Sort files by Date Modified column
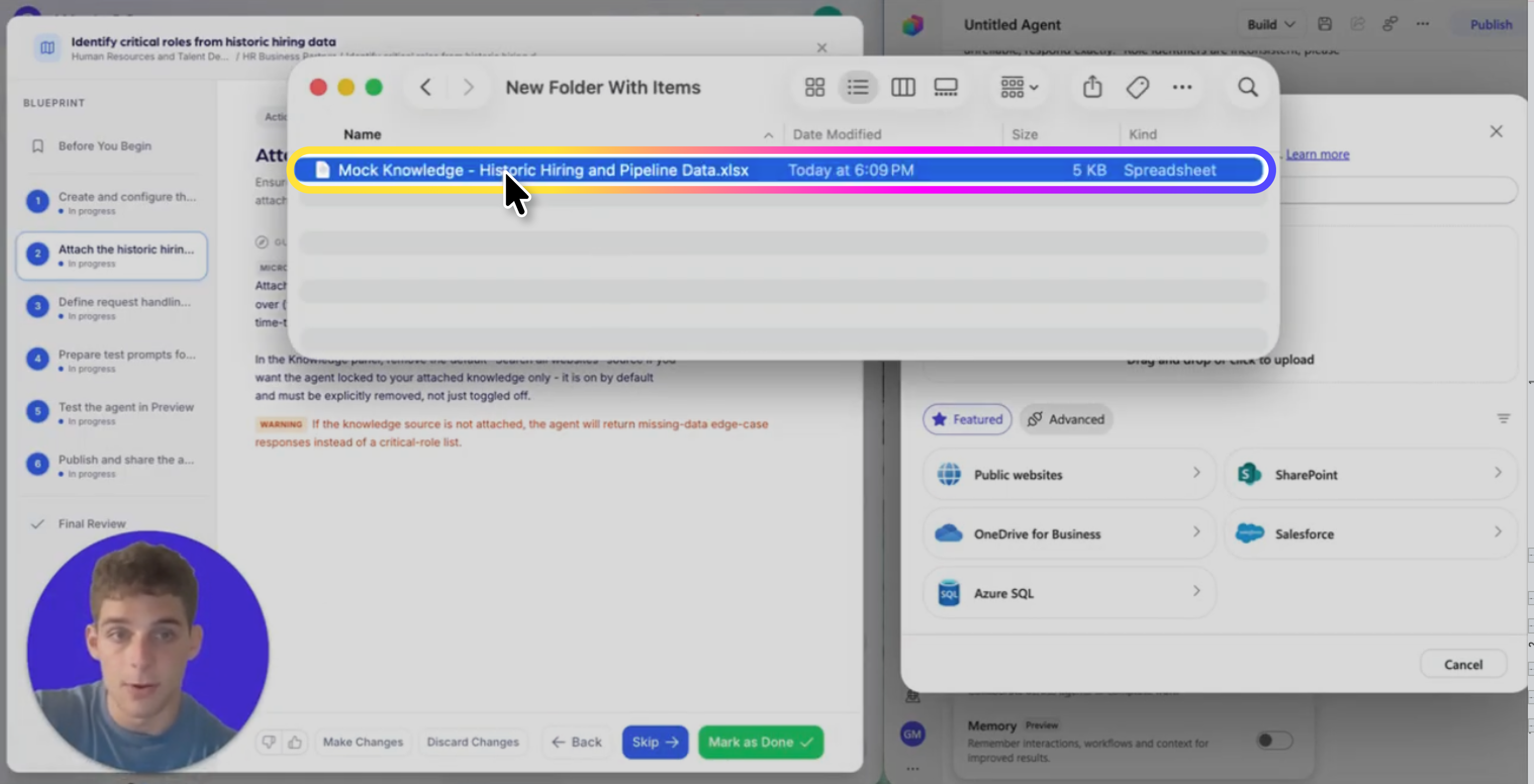1534x784 pixels. pyautogui.click(x=837, y=135)
